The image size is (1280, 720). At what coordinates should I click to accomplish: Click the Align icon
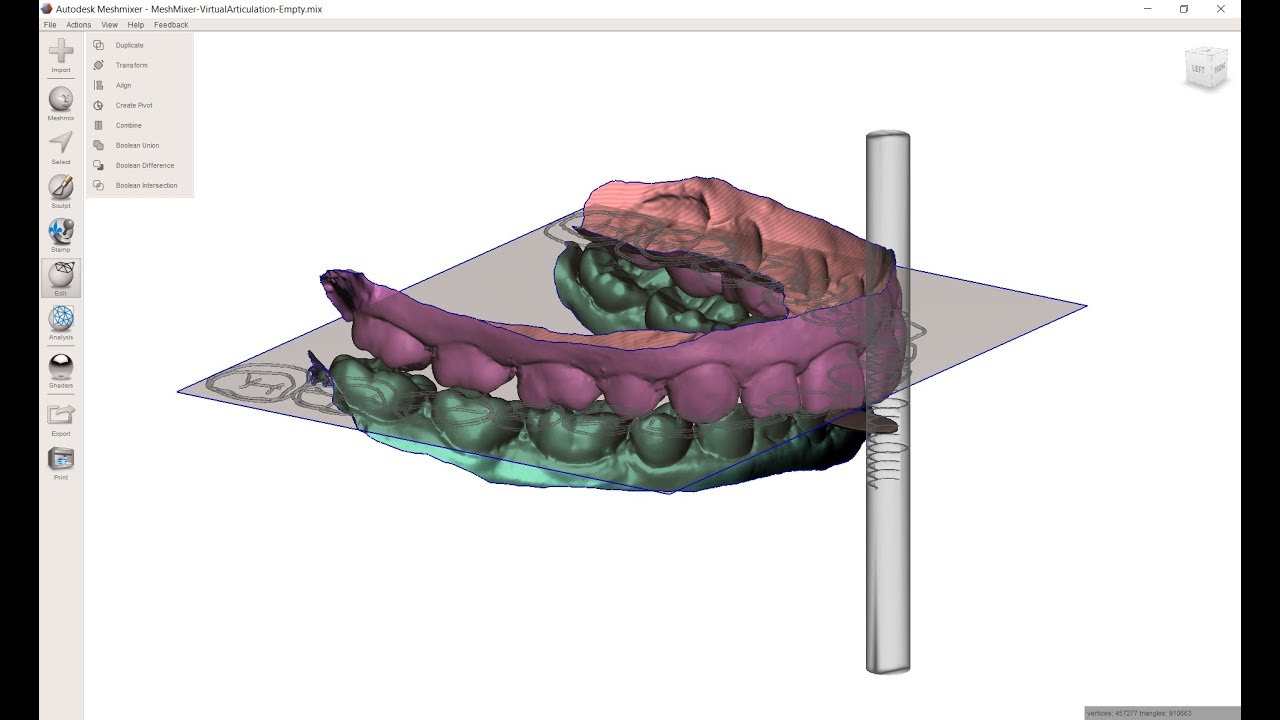pyautogui.click(x=98, y=85)
